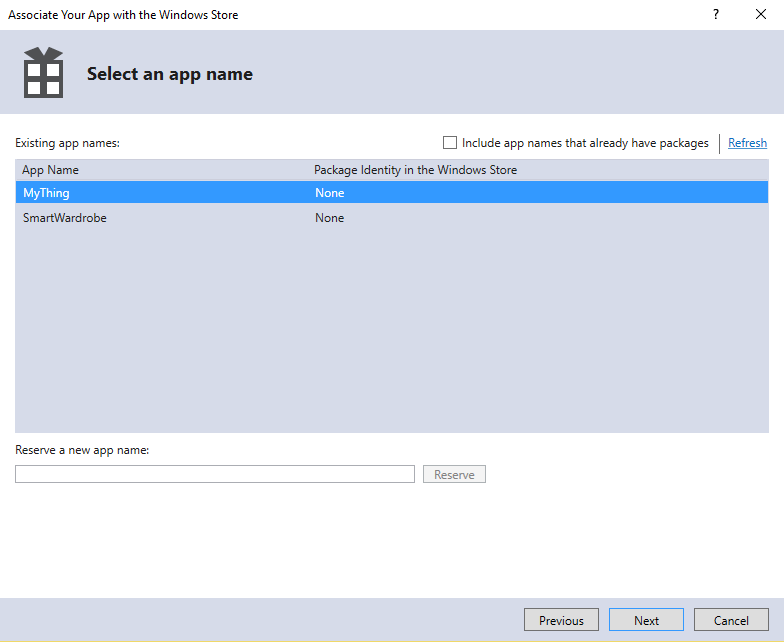Select the MyThing app name row

coord(47,193)
